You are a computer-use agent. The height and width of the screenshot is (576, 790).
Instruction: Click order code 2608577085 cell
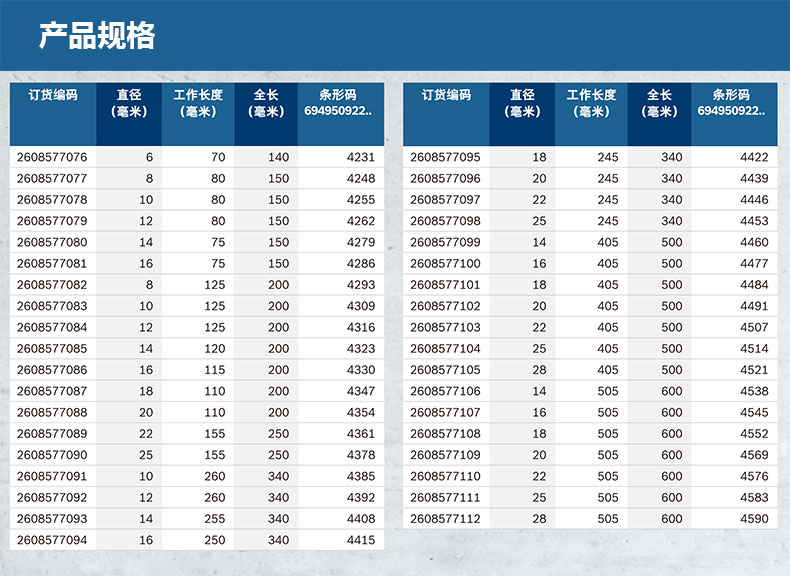[x=52, y=349]
